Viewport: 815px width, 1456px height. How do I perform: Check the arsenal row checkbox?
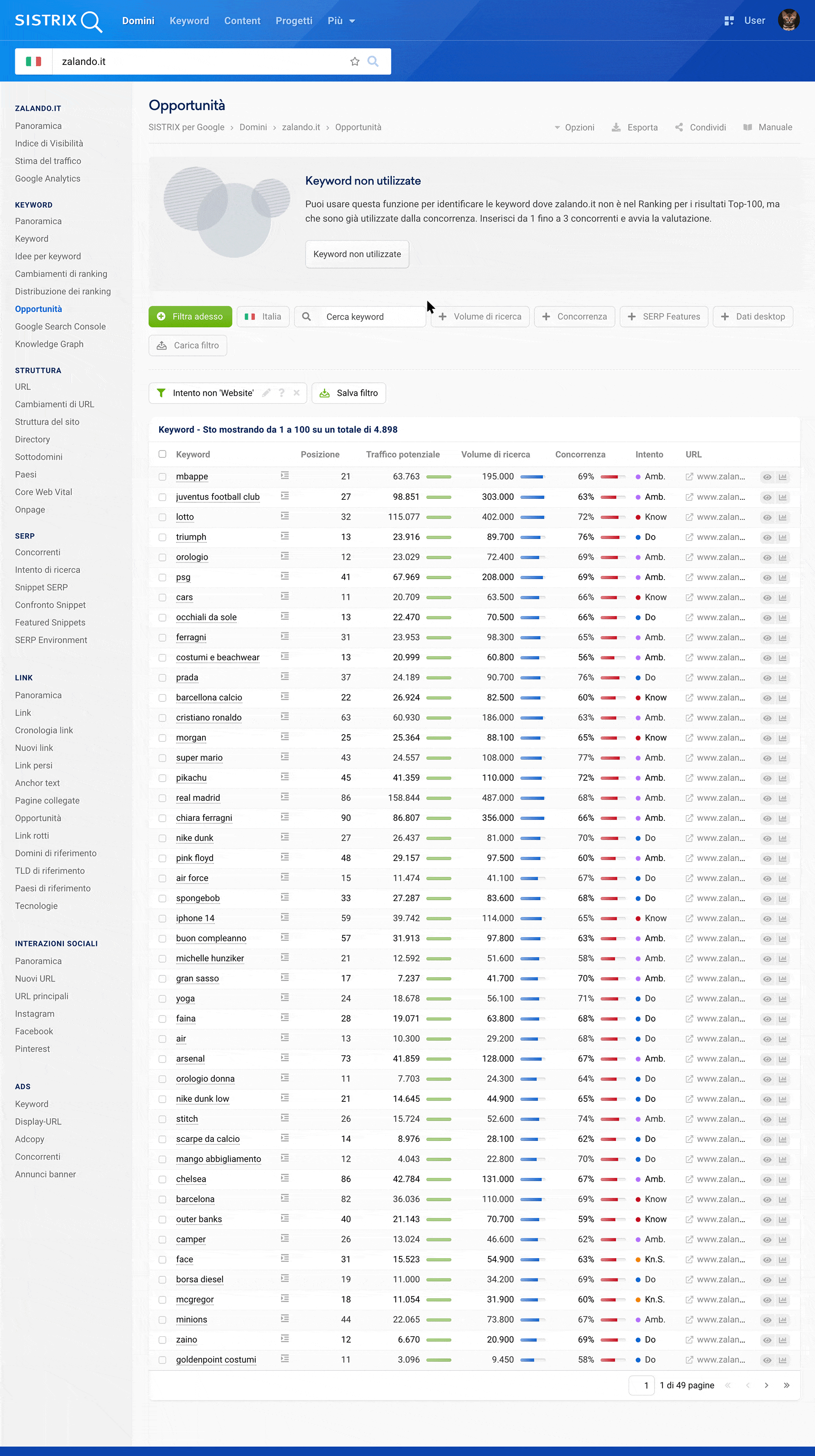[162, 1059]
